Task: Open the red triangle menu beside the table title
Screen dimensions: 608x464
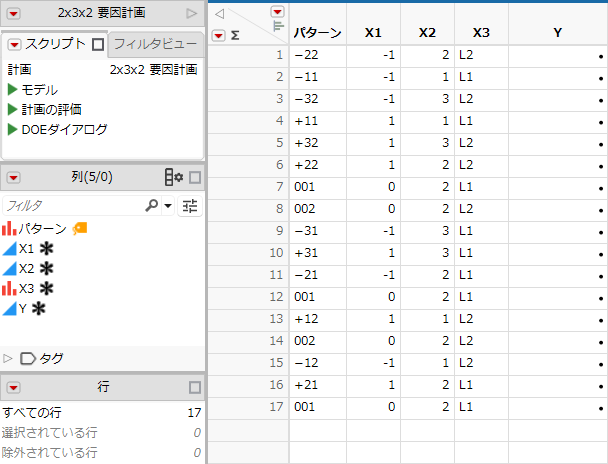Action: (14, 14)
